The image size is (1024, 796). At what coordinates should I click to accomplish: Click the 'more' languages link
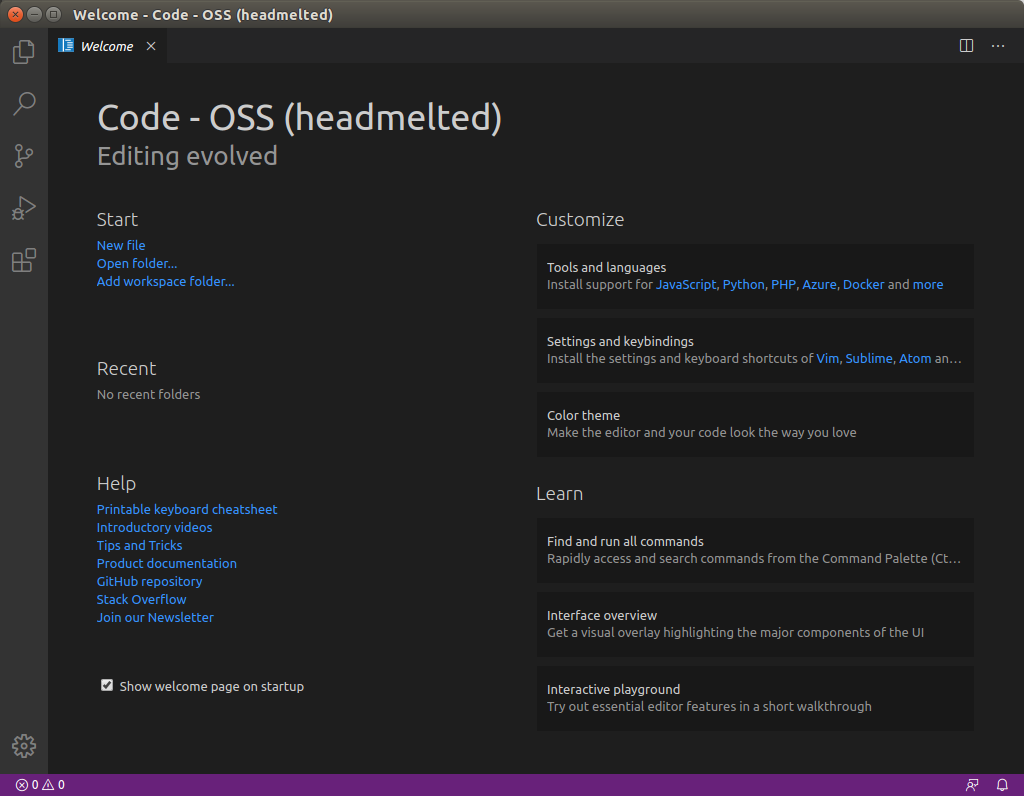click(927, 285)
